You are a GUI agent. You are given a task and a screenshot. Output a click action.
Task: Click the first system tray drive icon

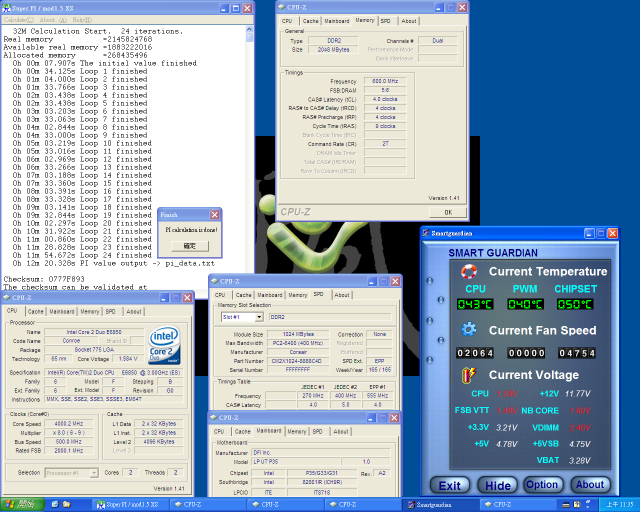click(x=566, y=505)
